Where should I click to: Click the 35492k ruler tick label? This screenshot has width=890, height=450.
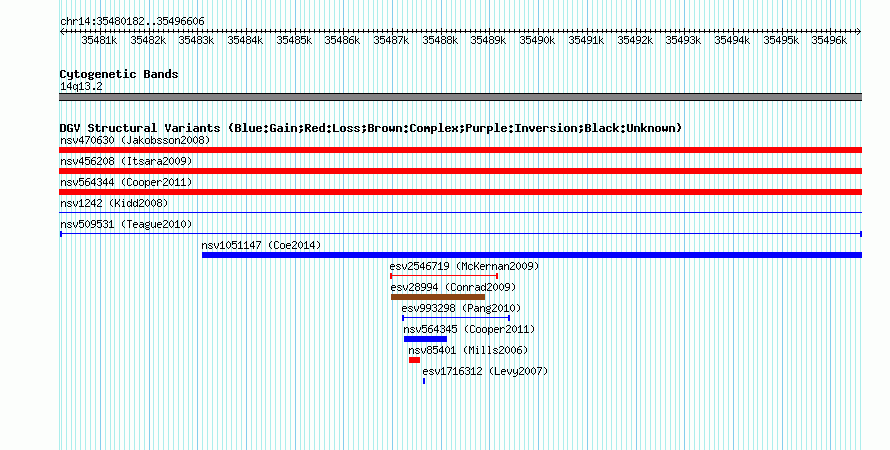pyautogui.click(x=635, y=40)
